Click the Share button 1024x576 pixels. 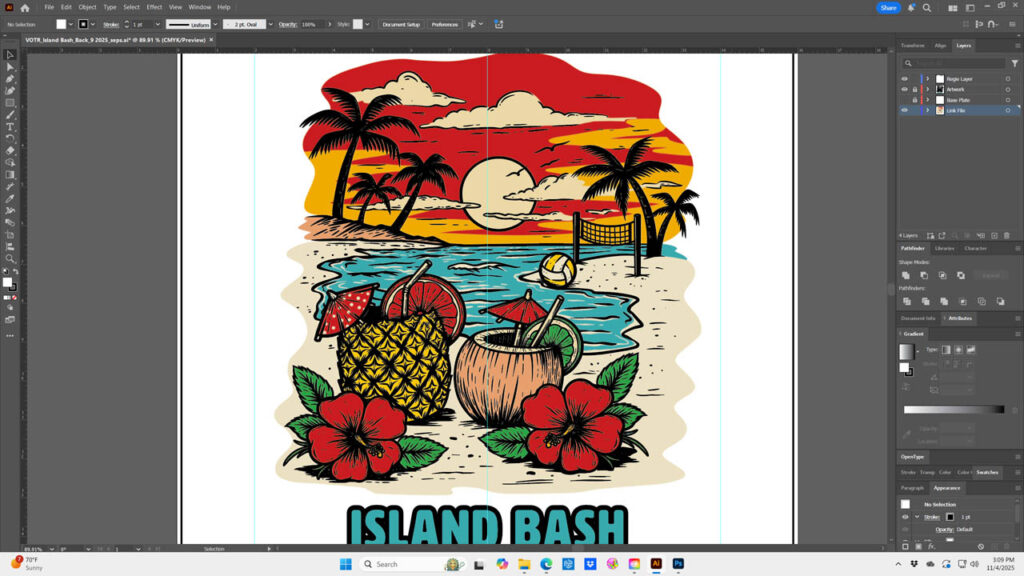(x=888, y=8)
